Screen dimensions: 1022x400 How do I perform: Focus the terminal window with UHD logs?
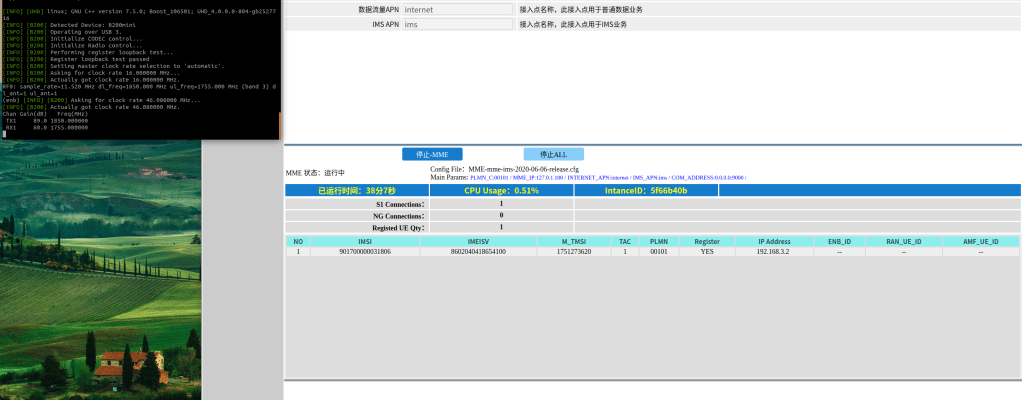tap(140, 70)
